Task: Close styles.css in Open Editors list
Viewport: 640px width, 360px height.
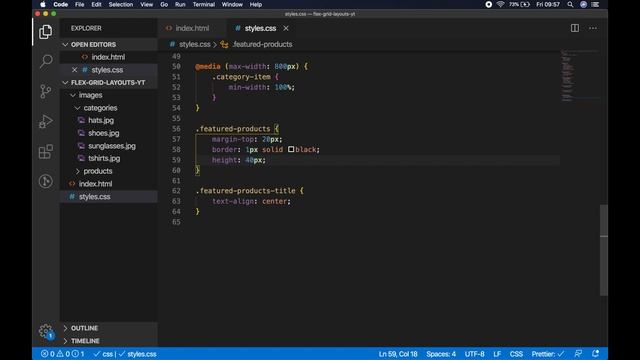Action: pyautogui.click(x=74, y=70)
